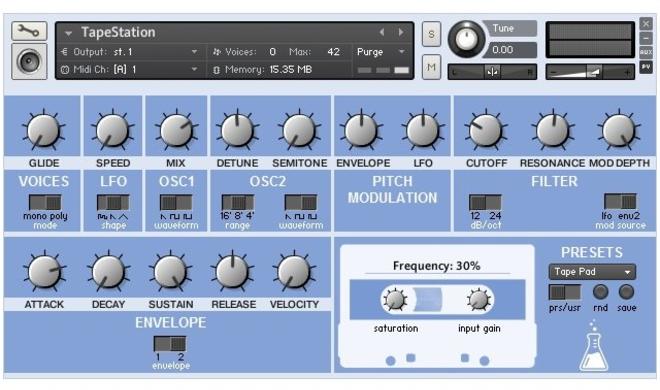Click the Tune knob in header

[466, 40]
